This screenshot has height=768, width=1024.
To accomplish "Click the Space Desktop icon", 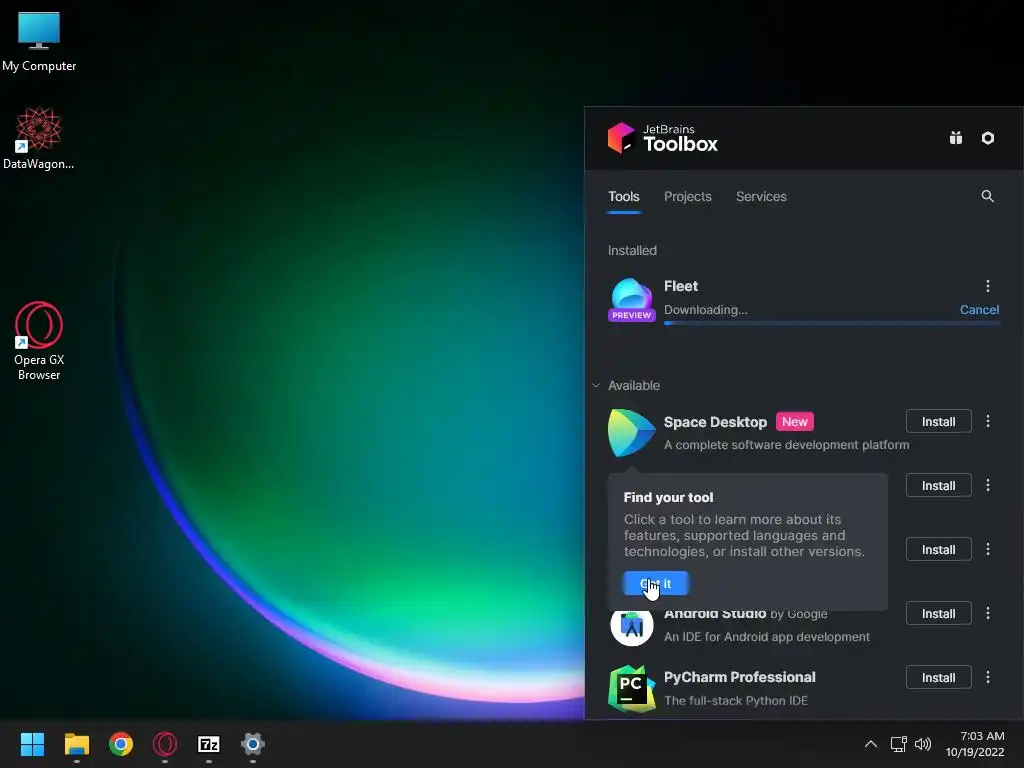I will 632,432.
